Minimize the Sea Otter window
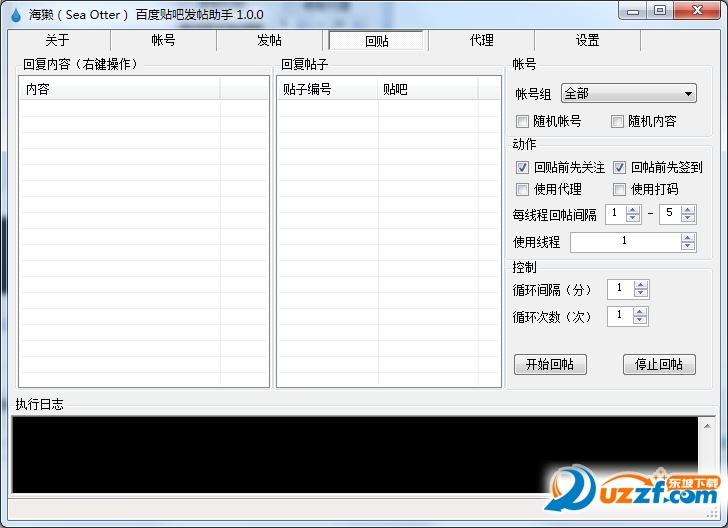The height and width of the screenshot is (528, 728). [633, 10]
